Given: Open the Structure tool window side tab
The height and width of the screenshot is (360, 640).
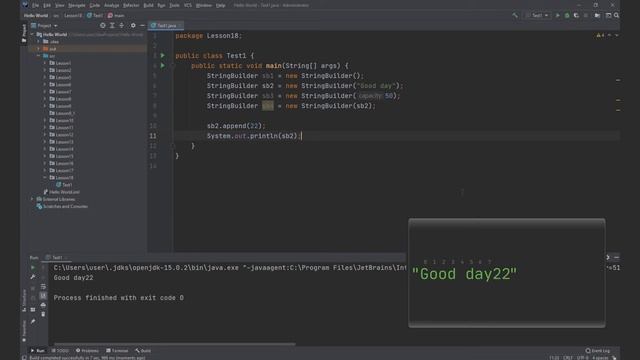Looking at the screenshot, I should (24, 300).
